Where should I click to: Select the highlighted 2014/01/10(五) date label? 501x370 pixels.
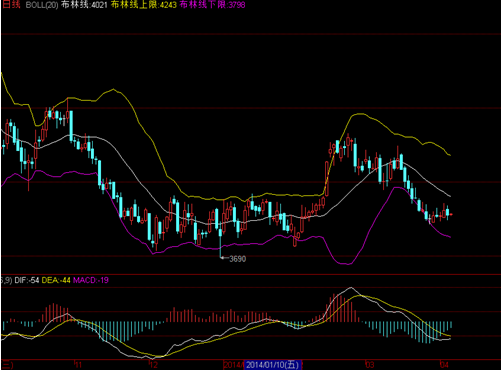pos(273,365)
